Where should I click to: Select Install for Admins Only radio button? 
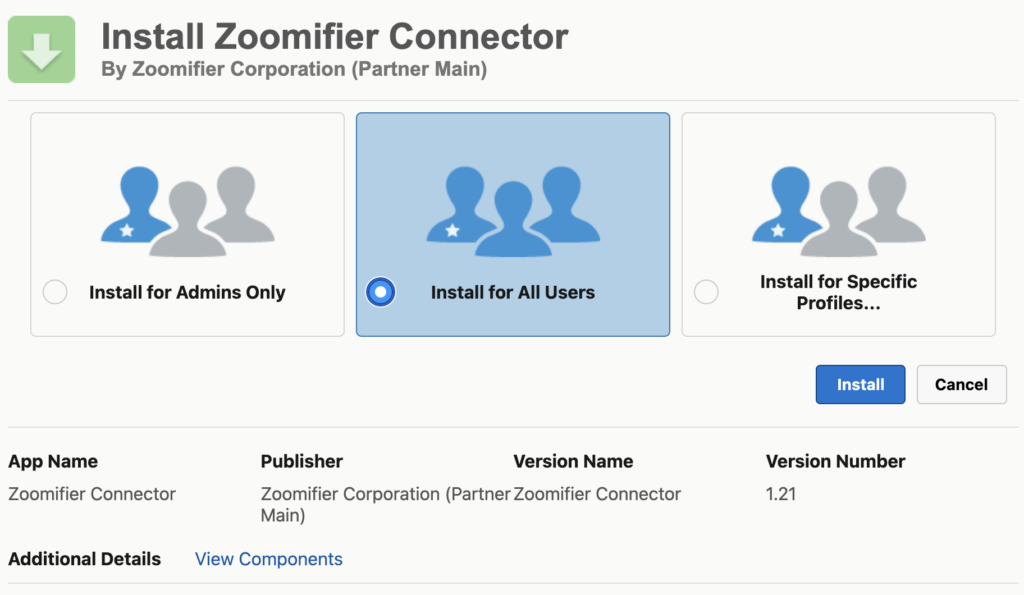pyautogui.click(x=55, y=292)
